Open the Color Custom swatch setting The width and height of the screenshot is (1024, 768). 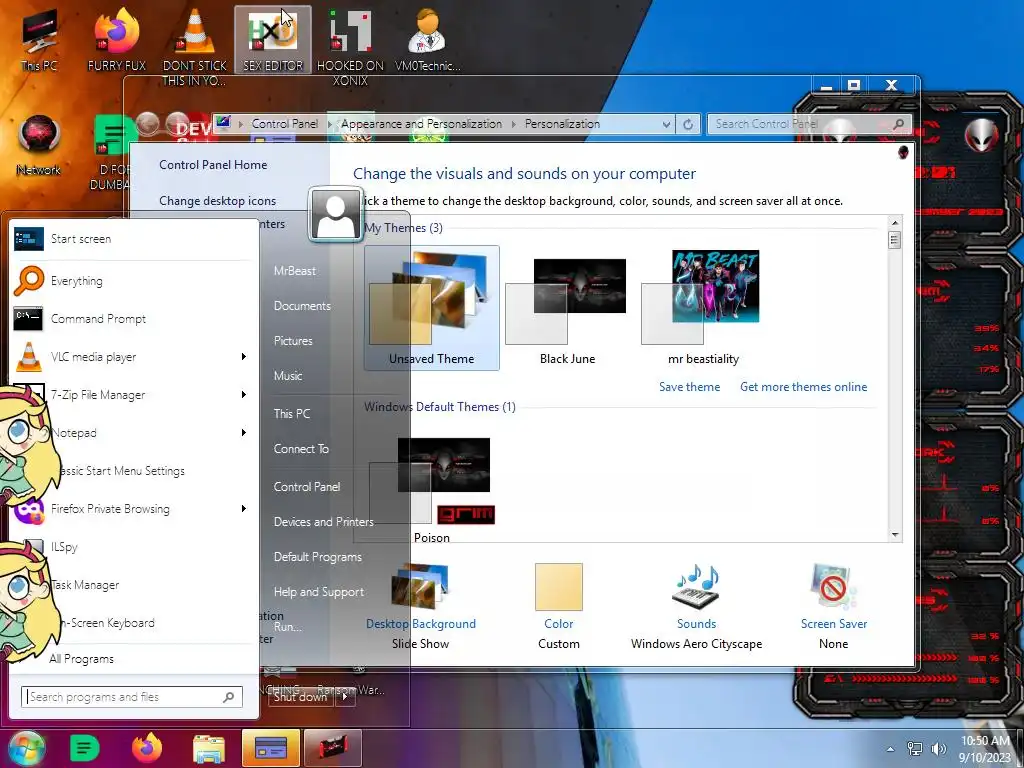tap(558, 606)
